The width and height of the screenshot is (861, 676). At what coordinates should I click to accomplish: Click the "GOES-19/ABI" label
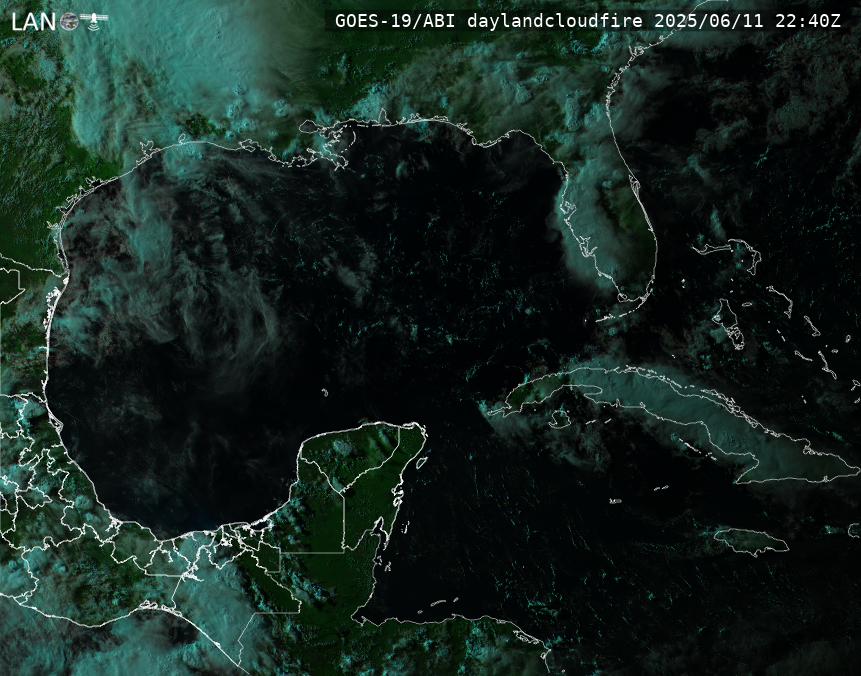(x=395, y=21)
